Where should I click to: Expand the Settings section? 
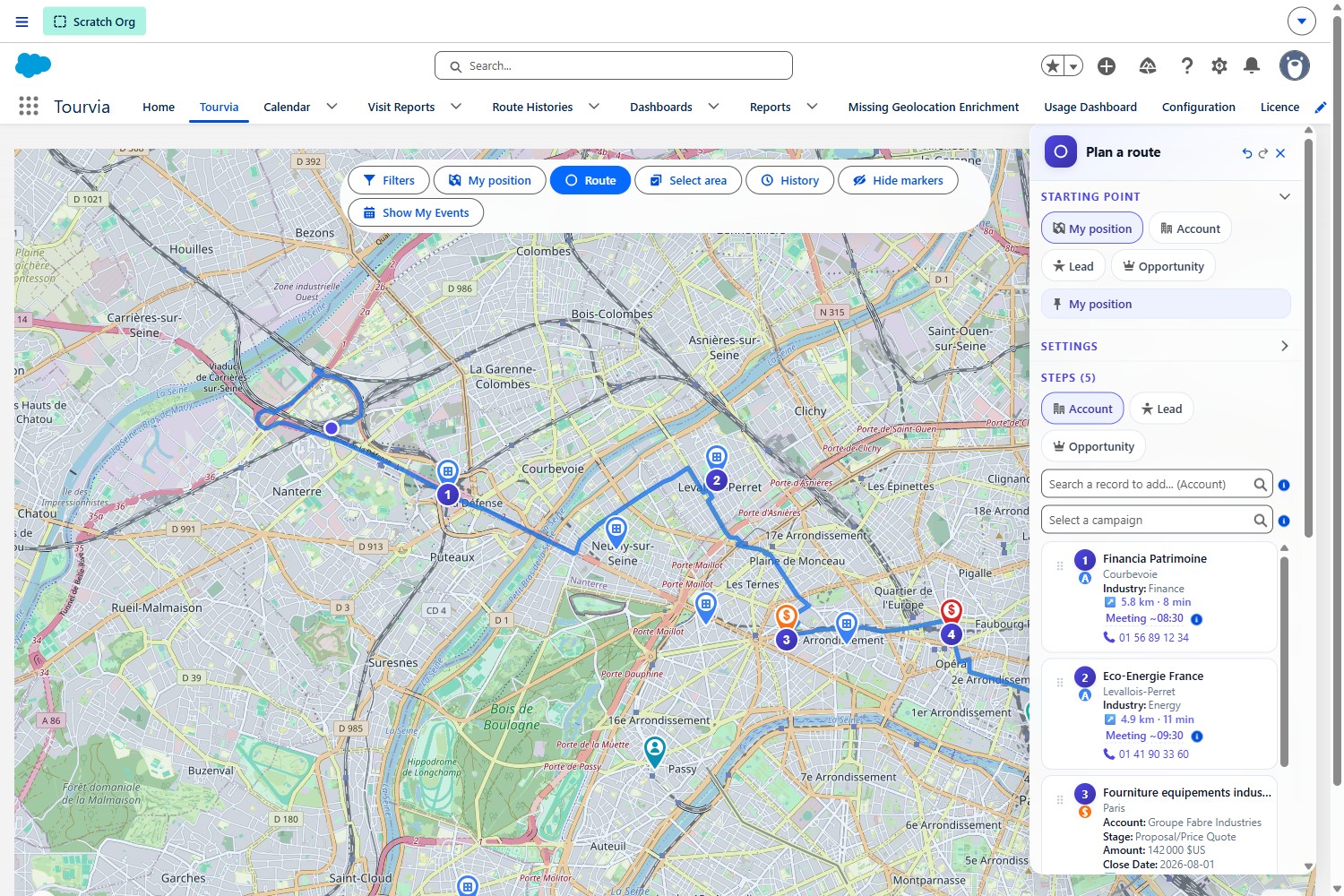1284,346
